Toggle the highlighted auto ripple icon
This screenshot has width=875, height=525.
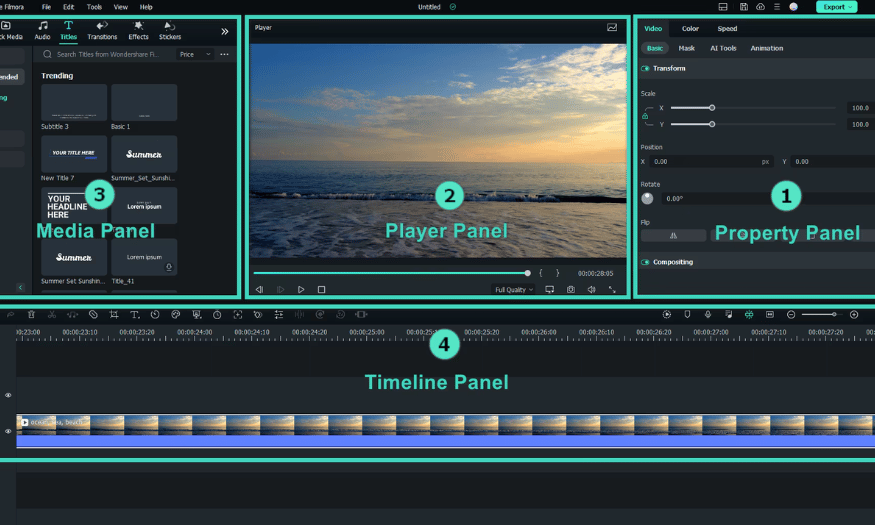tap(749, 315)
